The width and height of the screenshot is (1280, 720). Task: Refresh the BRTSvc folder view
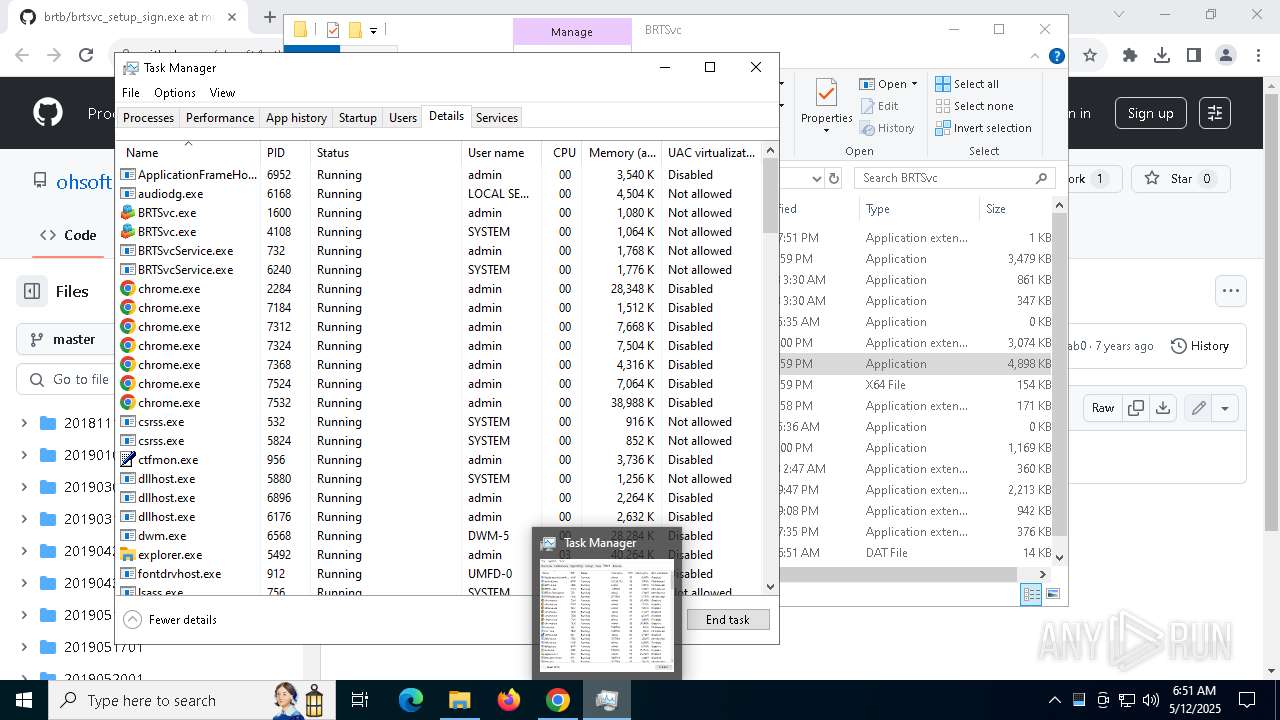pos(833,178)
